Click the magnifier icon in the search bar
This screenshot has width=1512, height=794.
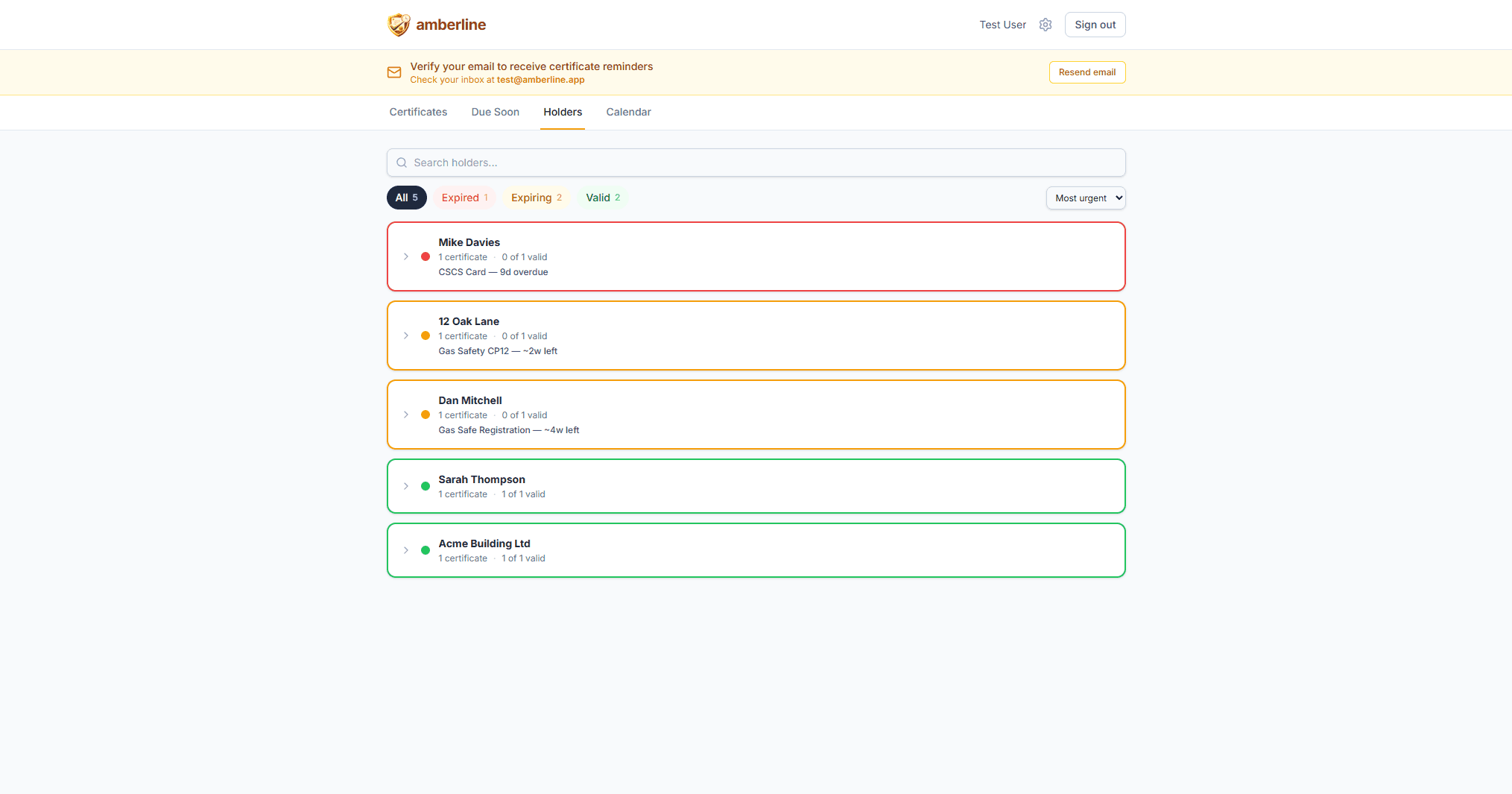402,163
